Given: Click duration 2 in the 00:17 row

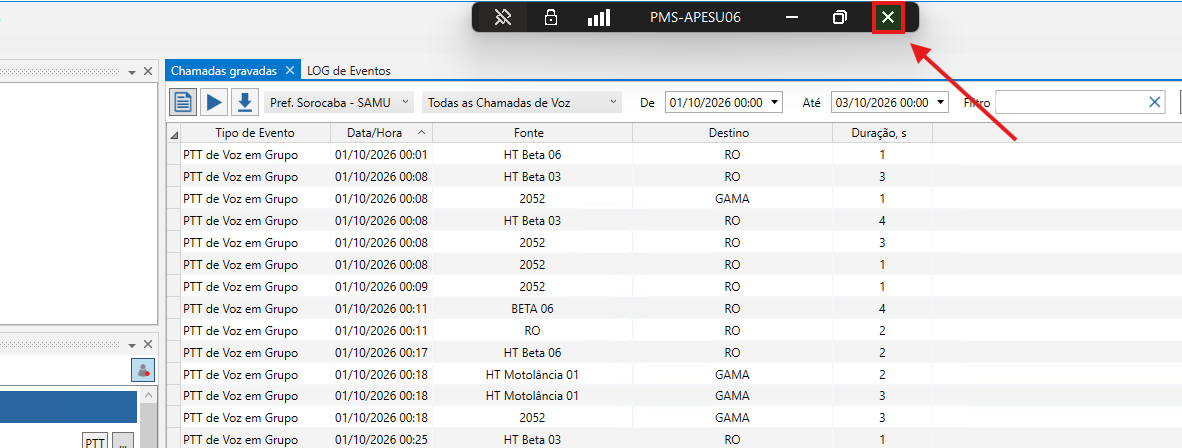Looking at the screenshot, I should [882, 352].
